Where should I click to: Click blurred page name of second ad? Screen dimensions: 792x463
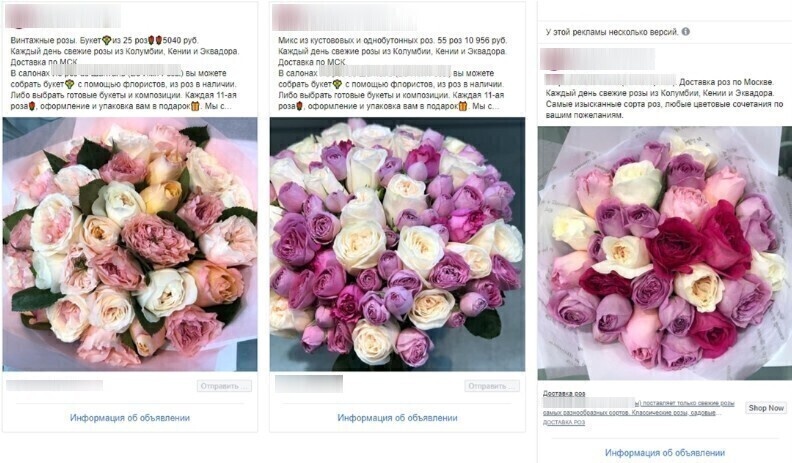343,16
